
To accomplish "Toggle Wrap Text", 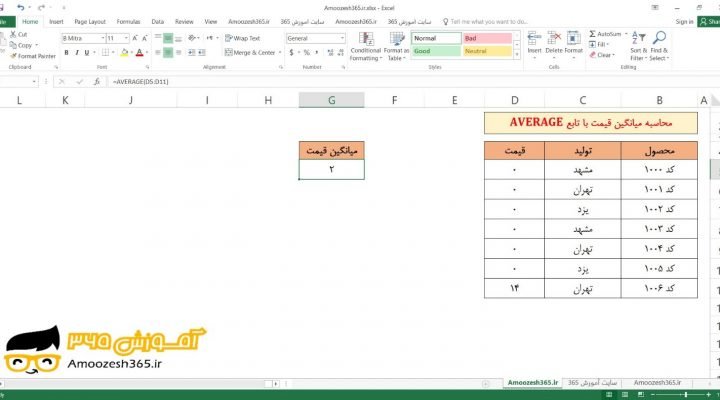I will [x=242, y=38].
